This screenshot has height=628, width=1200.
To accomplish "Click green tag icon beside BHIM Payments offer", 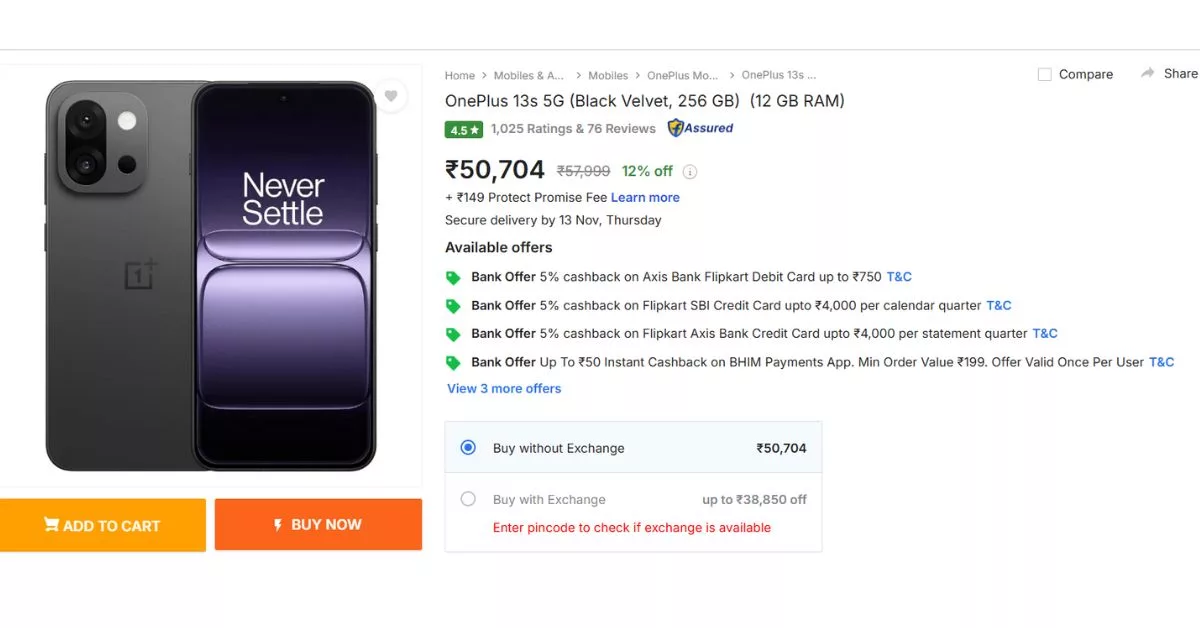I will tap(453, 362).
